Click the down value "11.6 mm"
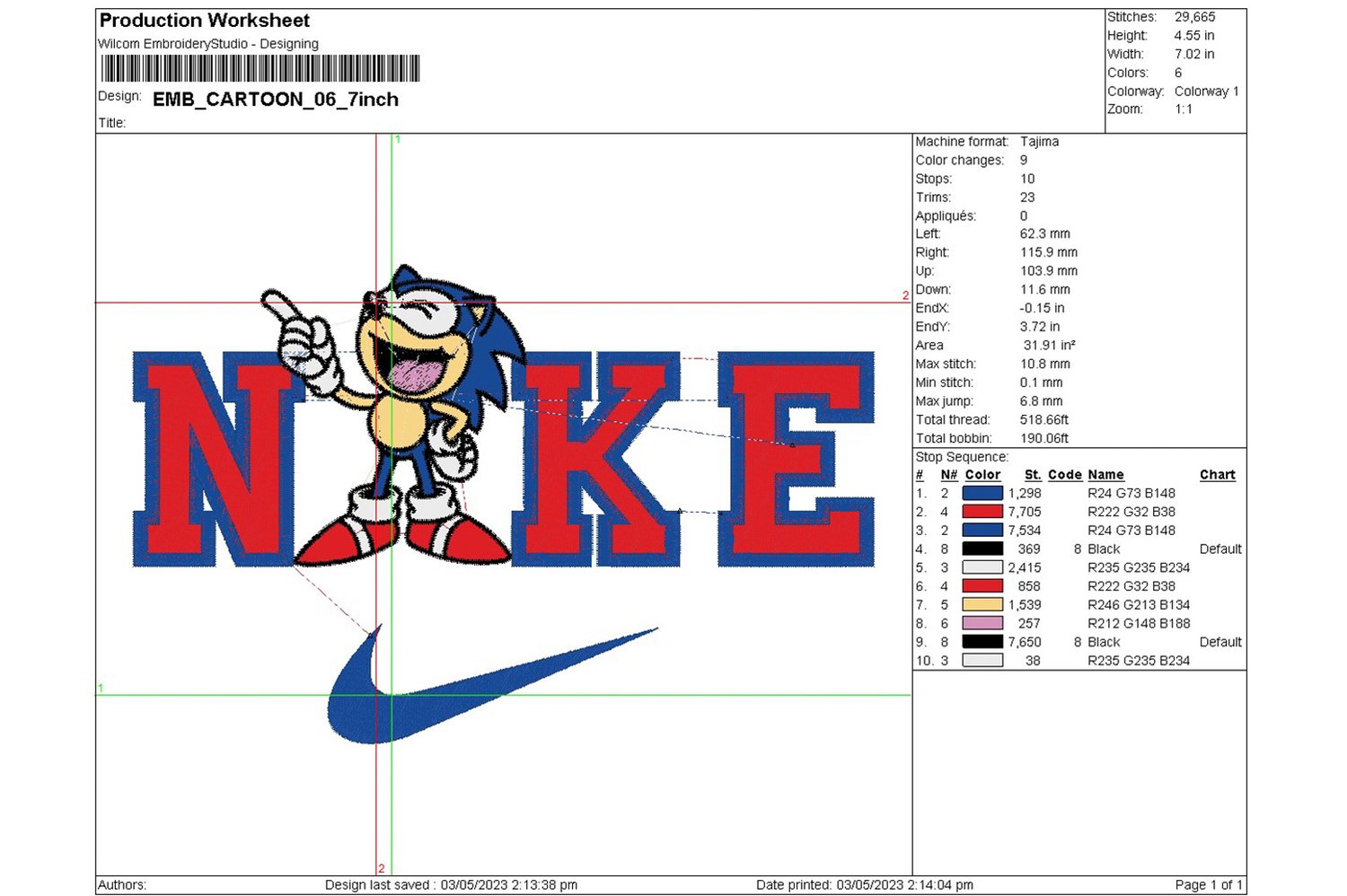The width and height of the screenshot is (1347, 896). [1045, 290]
